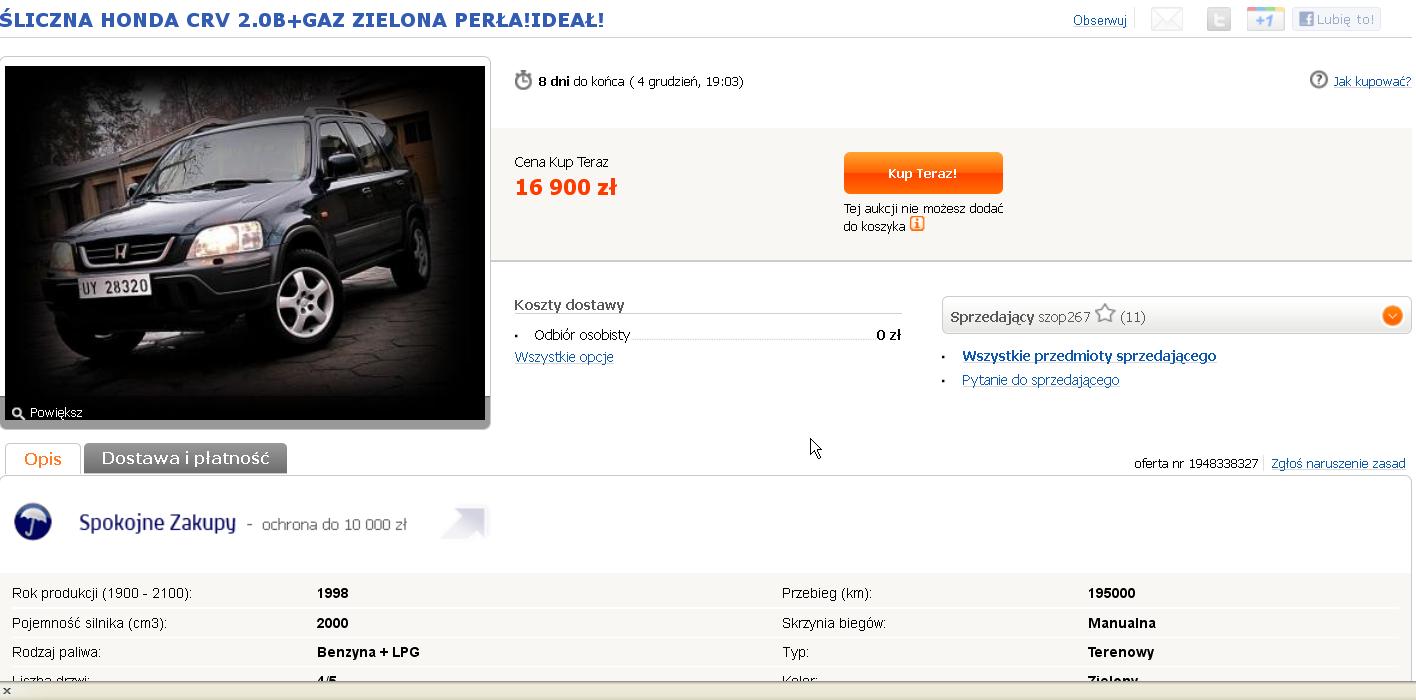The image size is (1416, 700).
Task: Switch to the Opis tab
Action: (43, 459)
